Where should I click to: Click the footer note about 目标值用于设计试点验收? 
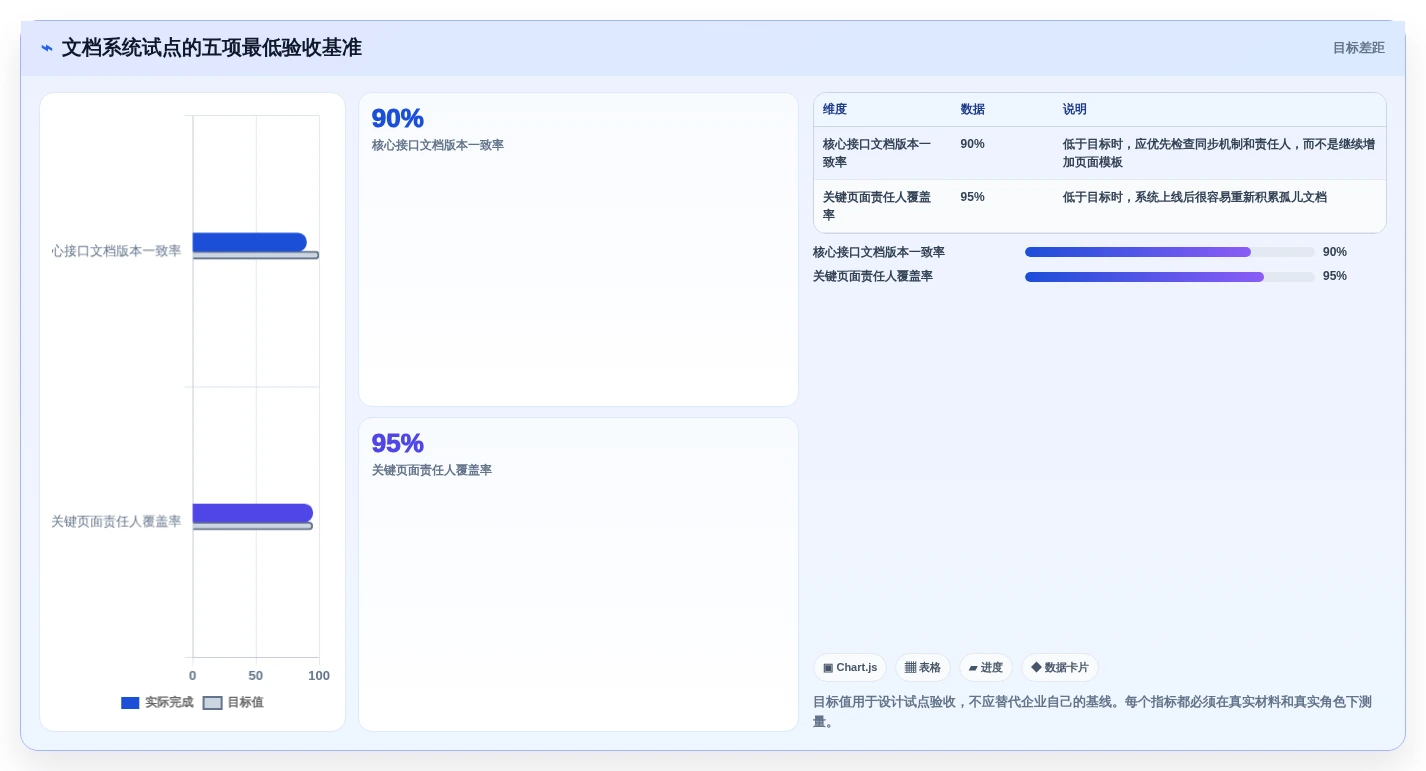click(x=1092, y=712)
